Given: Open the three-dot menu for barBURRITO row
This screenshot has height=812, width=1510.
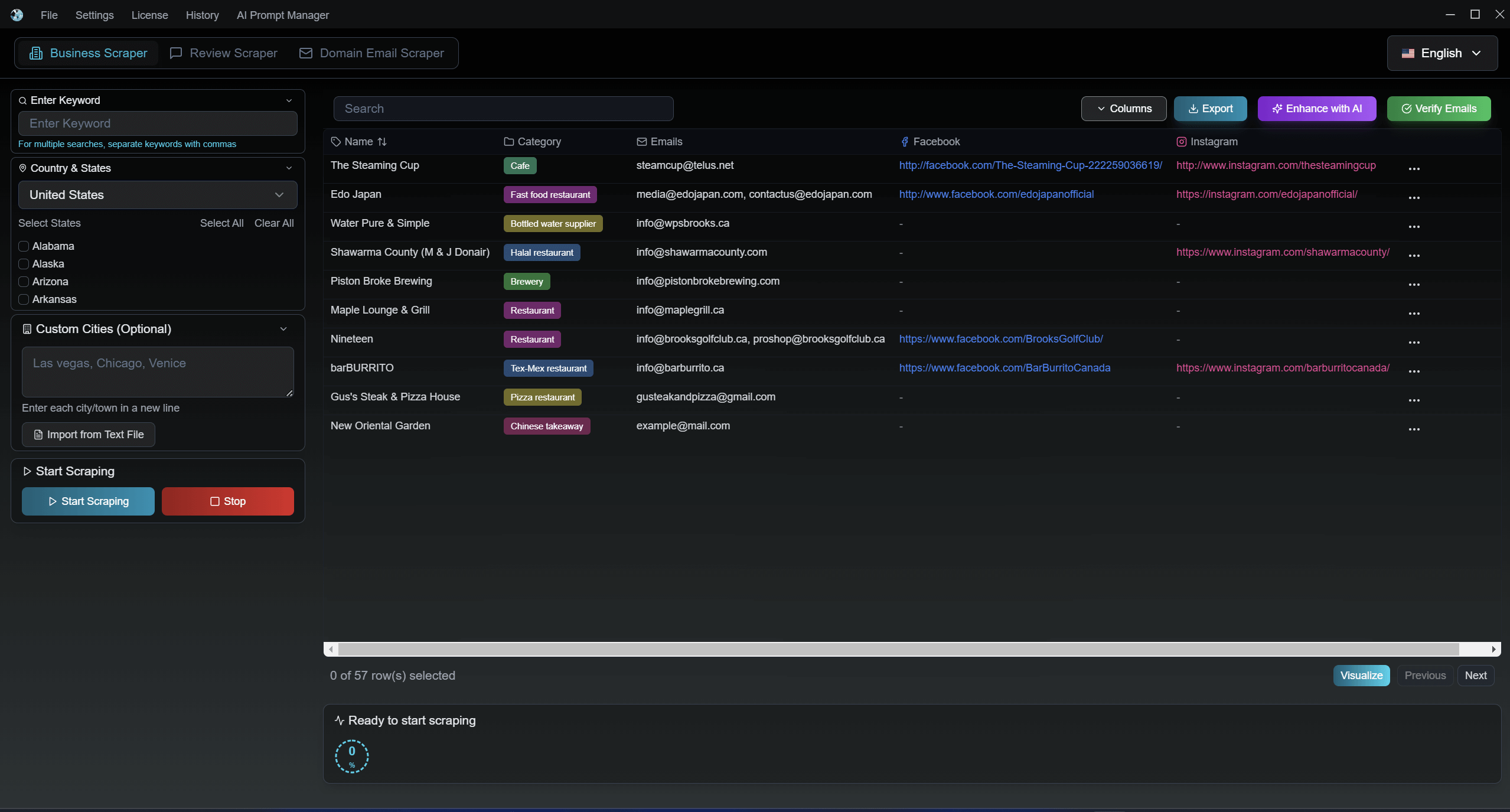Looking at the screenshot, I should (1414, 371).
